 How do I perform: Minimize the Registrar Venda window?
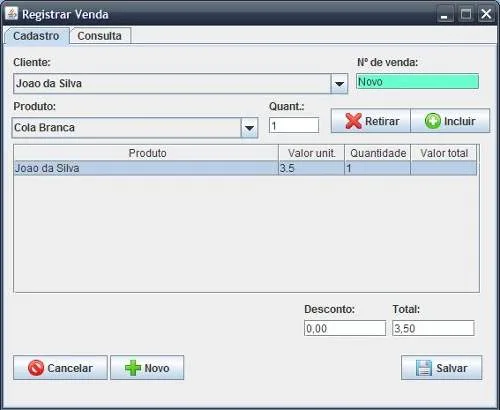click(444, 14)
